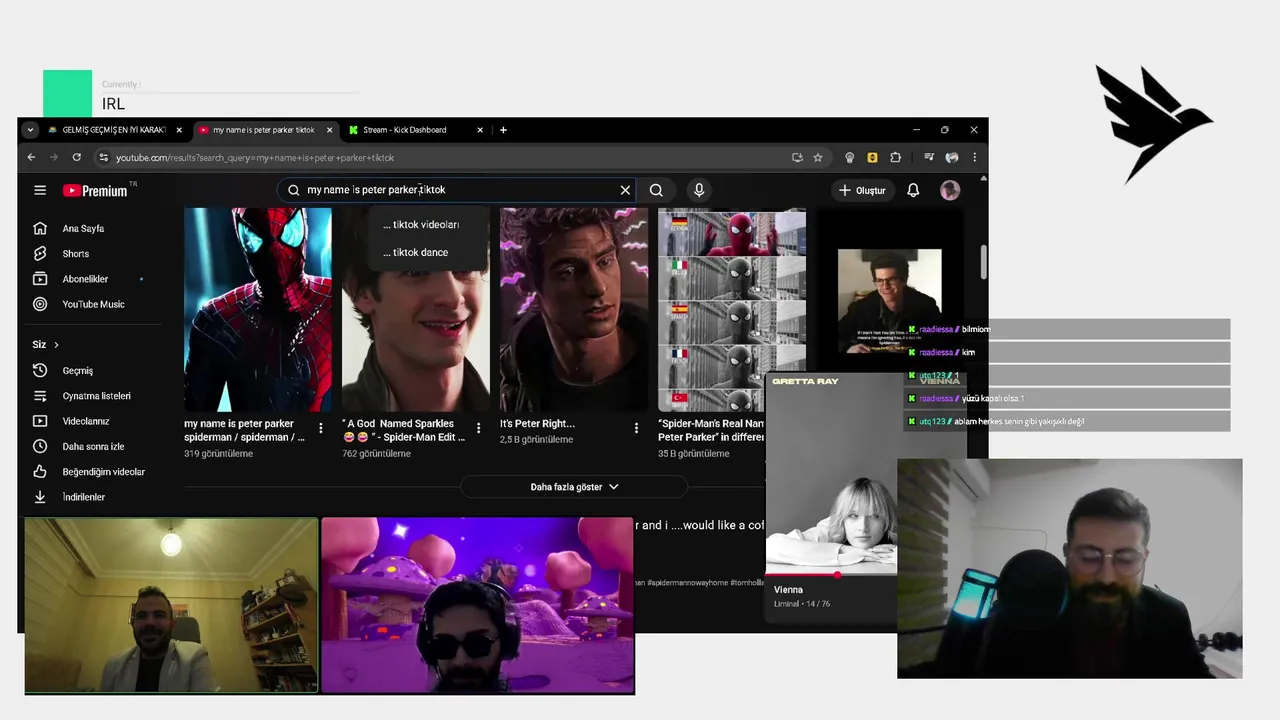Run search with the magnifier button
The image size is (1280, 720).
coord(656,190)
